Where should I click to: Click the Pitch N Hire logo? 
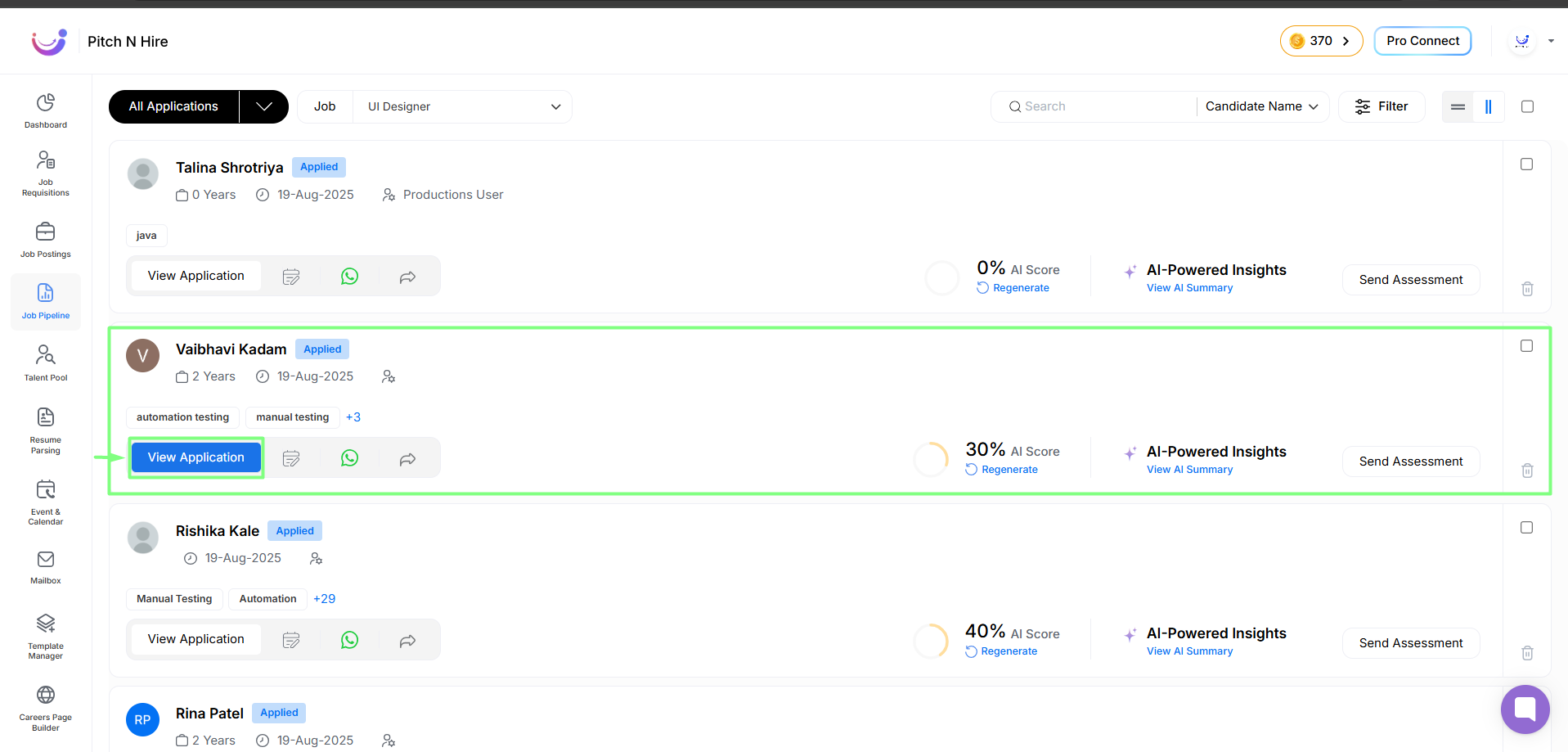click(49, 42)
